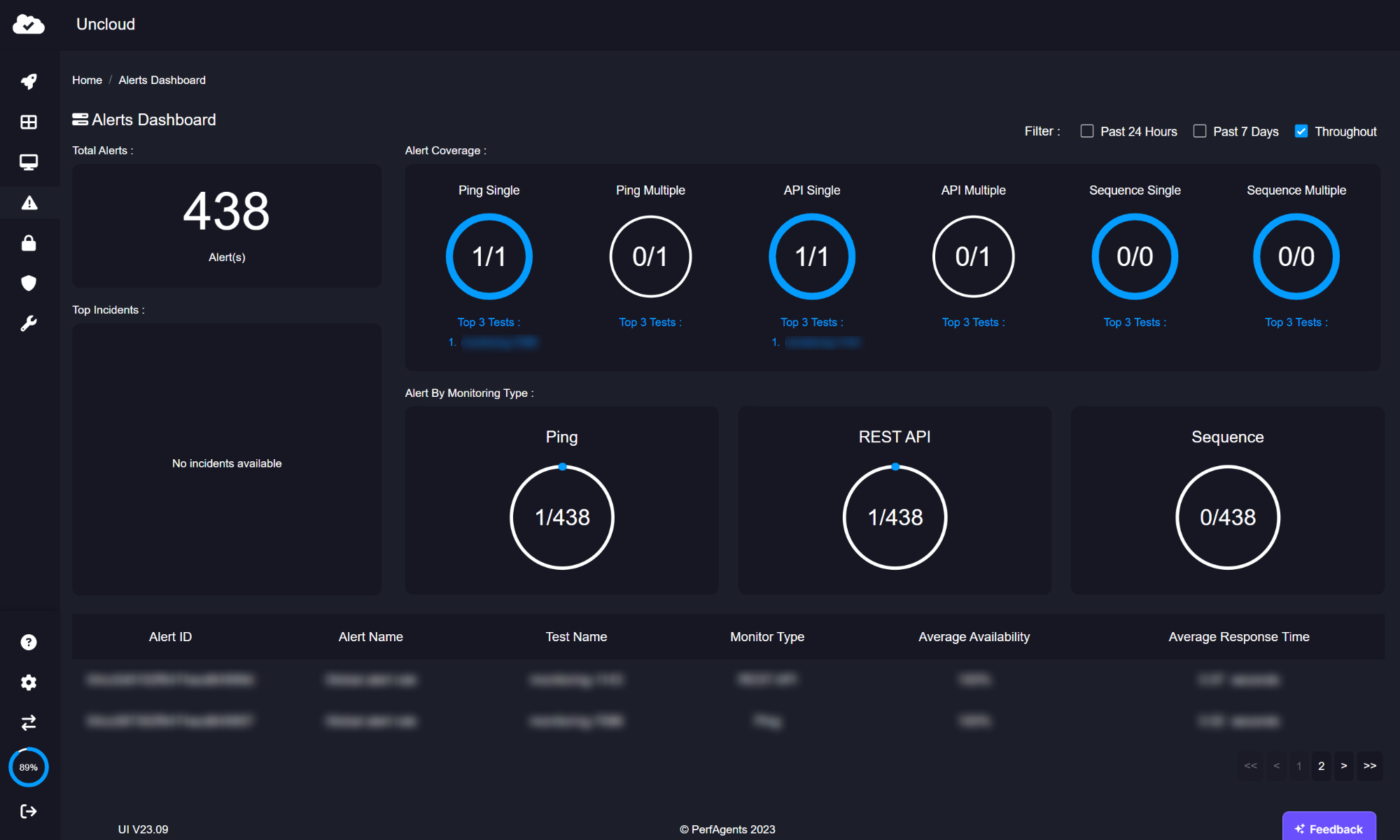Enable the Past 24 Hours filter
1400x840 pixels.
1087,131
